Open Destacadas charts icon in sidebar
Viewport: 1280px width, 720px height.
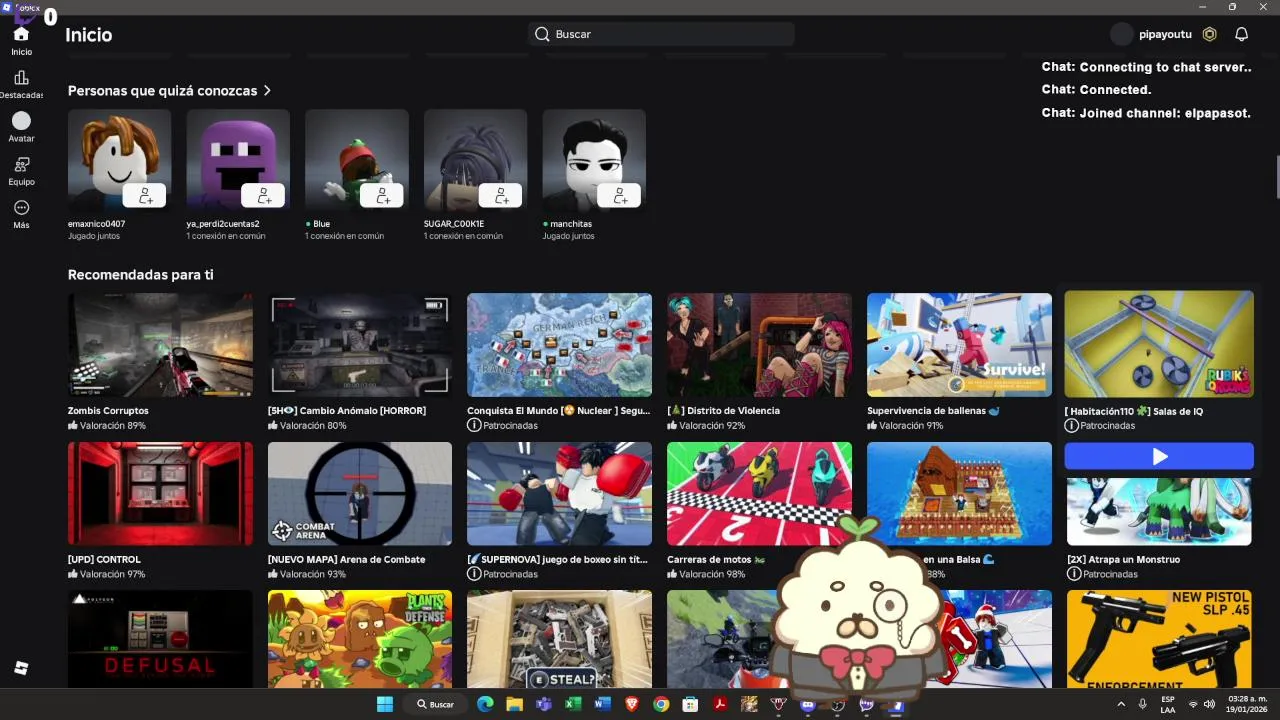click(x=21, y=78)
